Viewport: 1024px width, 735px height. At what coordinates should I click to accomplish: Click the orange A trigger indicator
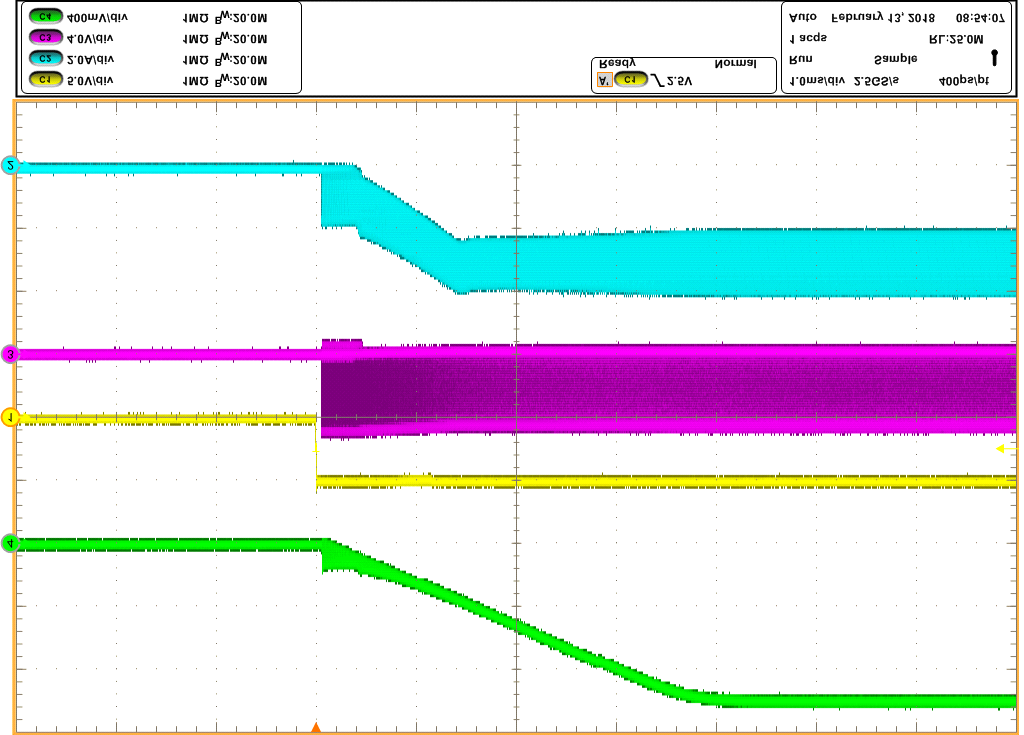click(603, 80)
